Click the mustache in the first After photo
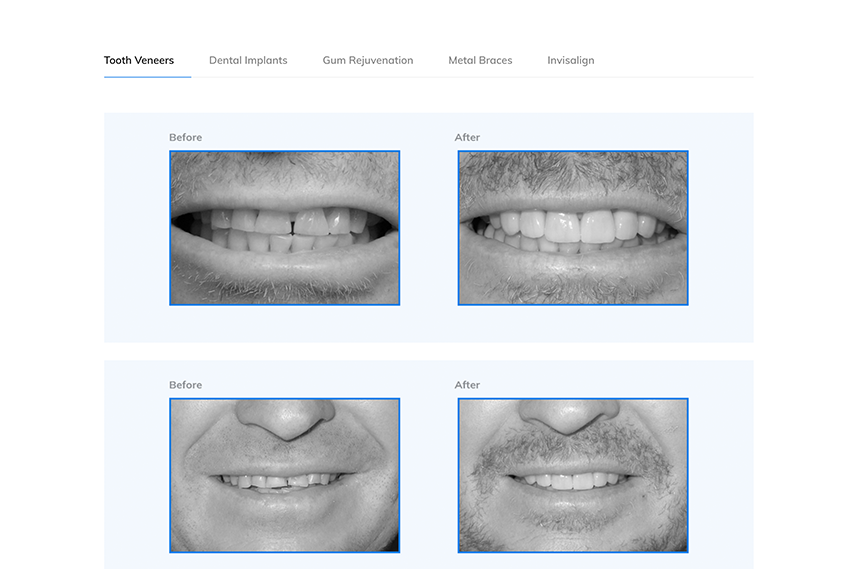 pyautogui.click(x=573, y=180)
